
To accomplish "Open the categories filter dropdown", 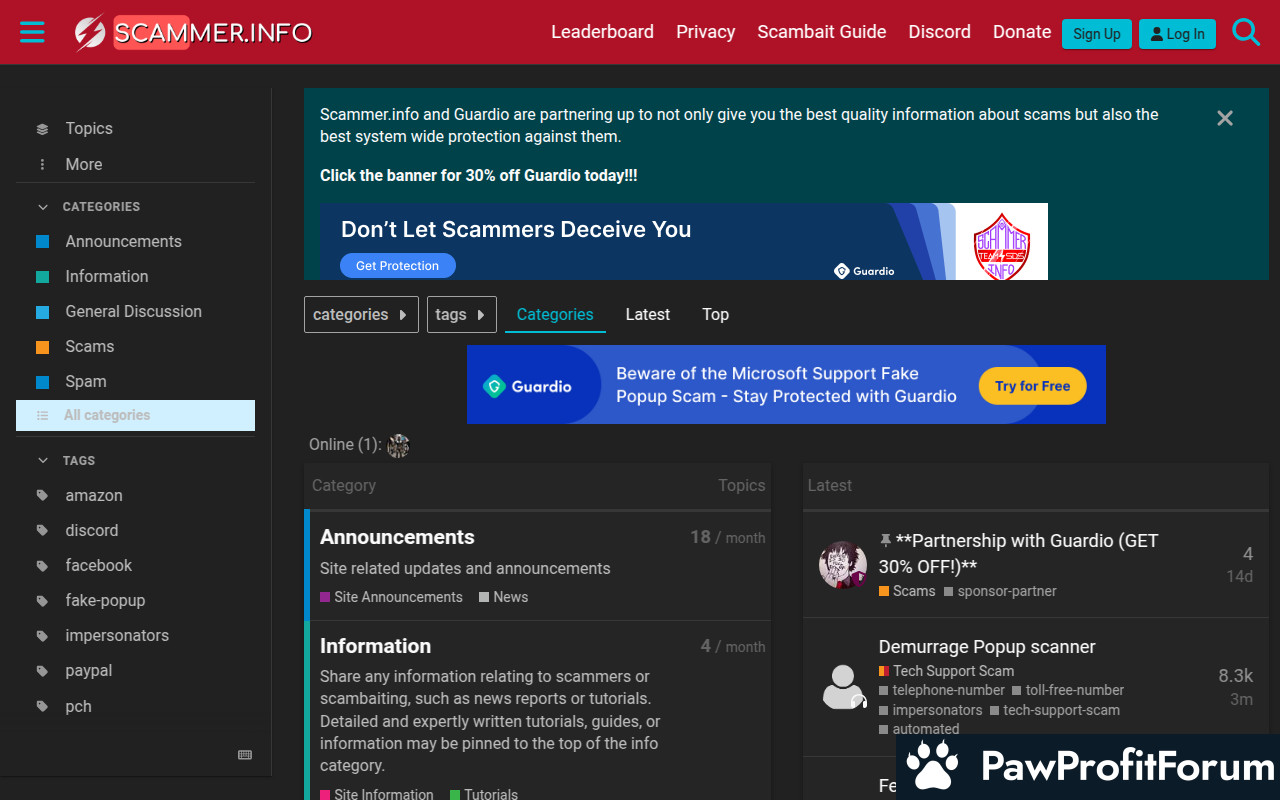I will point(361,314).
